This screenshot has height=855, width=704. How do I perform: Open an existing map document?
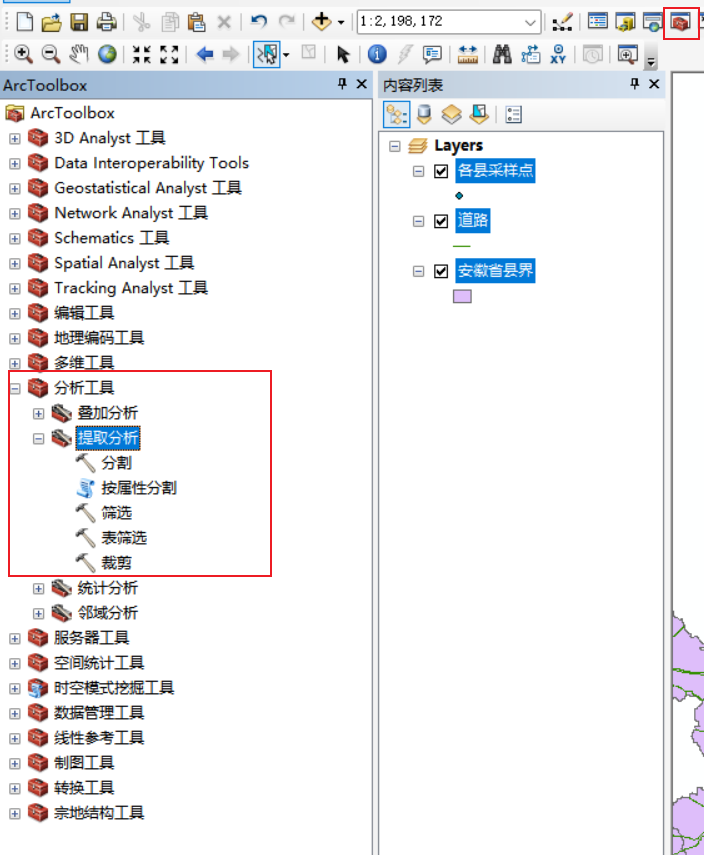(52, 22)
